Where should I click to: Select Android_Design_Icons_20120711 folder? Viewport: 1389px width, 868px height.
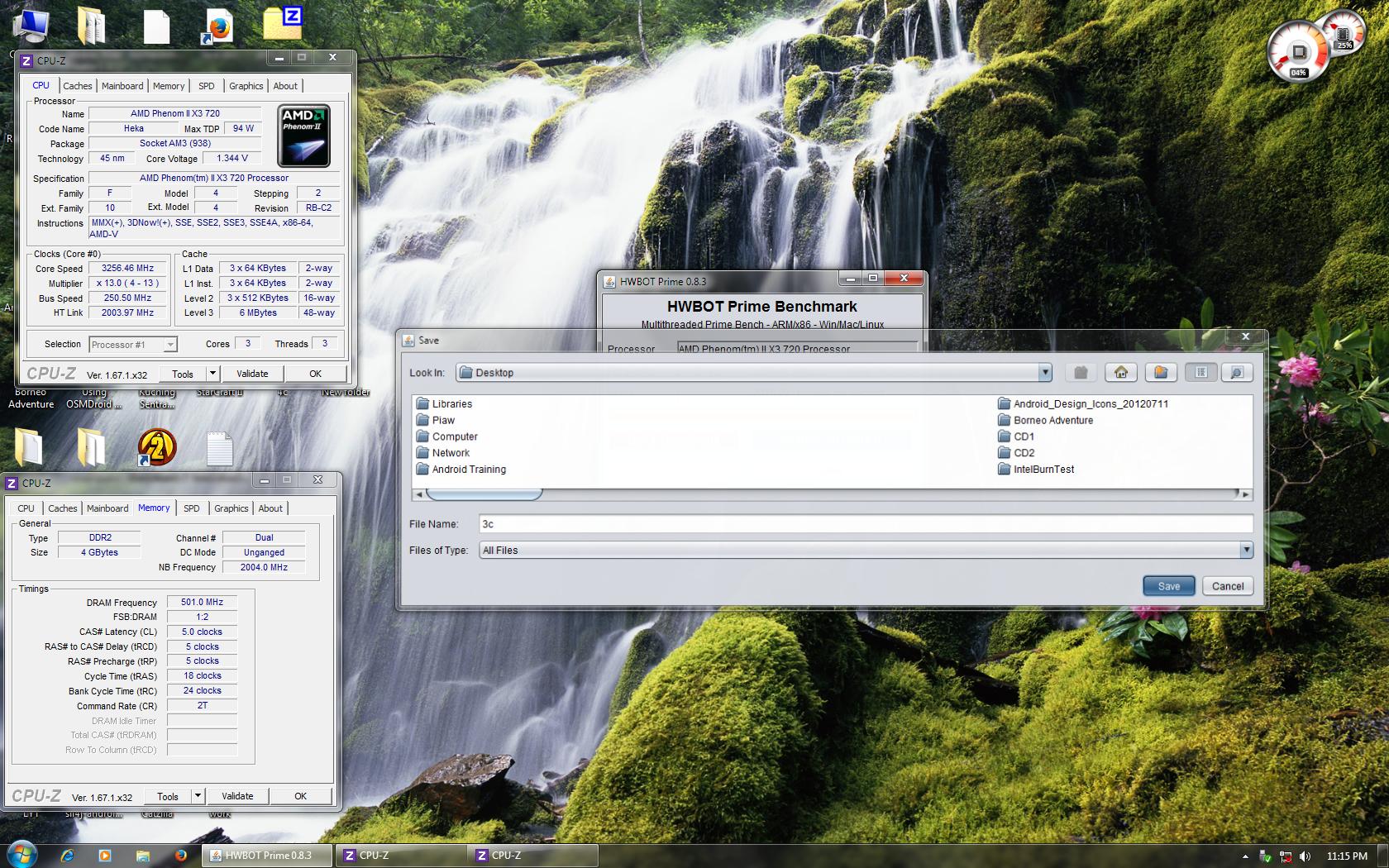pyautogui.click(x=1083, y=404)
